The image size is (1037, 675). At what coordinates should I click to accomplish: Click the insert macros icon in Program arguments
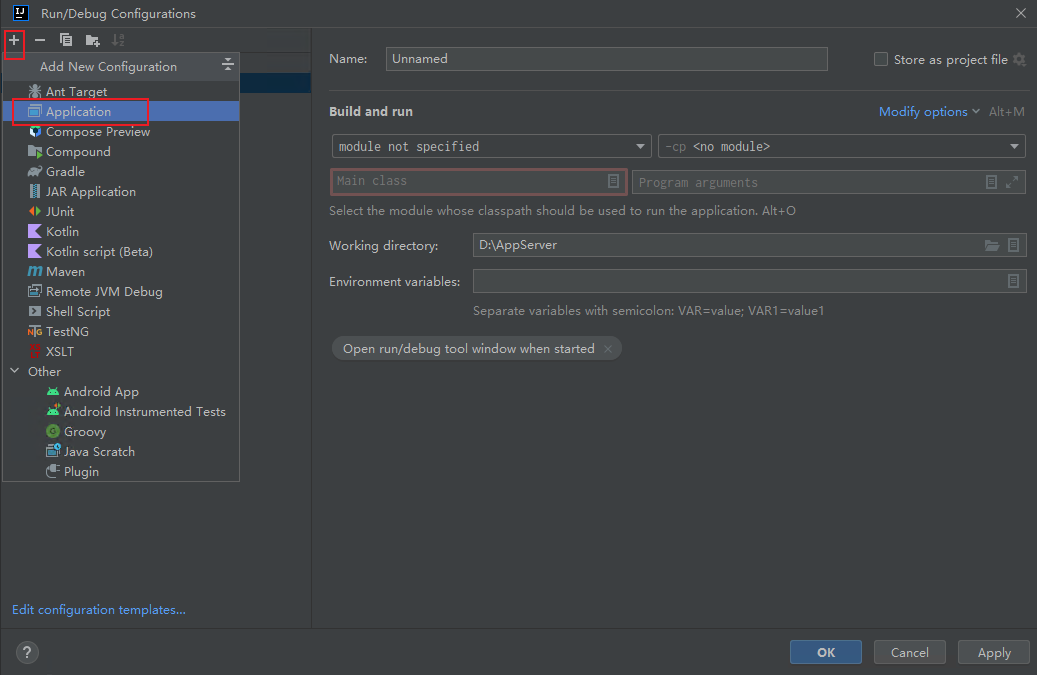pyautogui.click(x=991, y=182)
